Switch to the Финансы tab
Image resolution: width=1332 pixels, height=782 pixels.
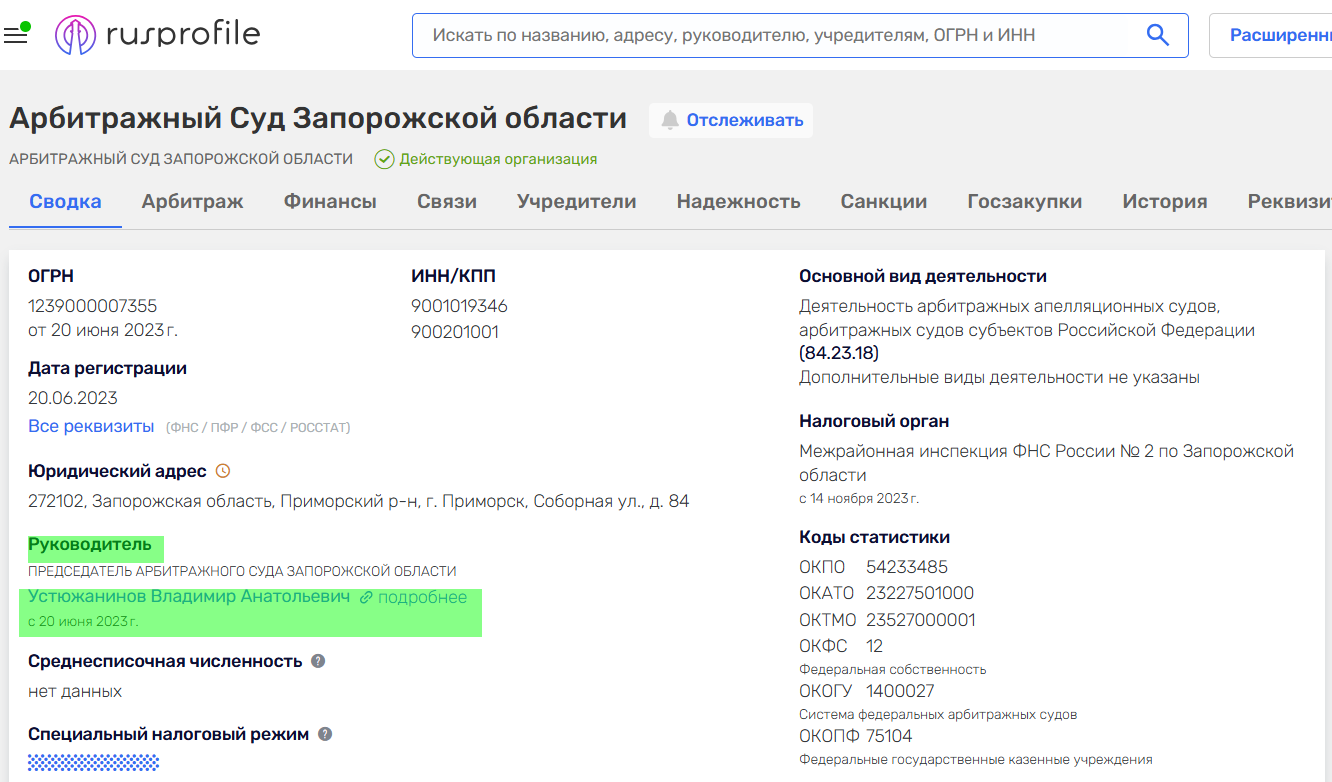(x=330, y=201)
